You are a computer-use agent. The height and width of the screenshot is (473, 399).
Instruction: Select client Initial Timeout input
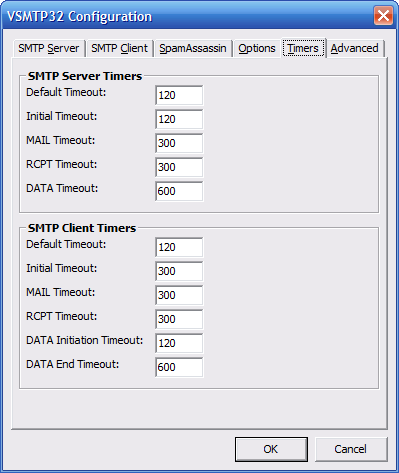coord(179,271)
